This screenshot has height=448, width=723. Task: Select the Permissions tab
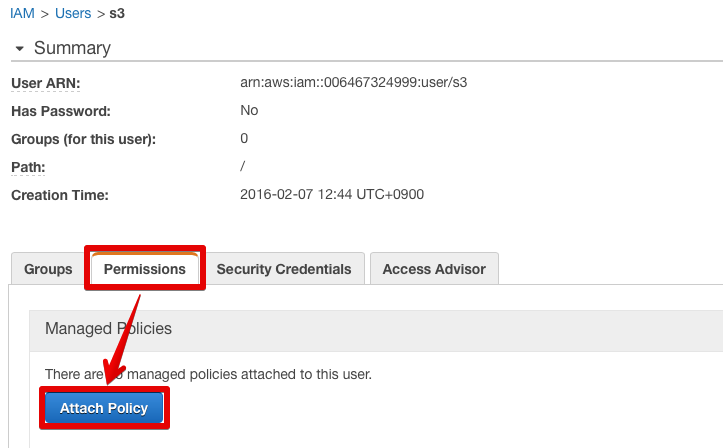145,269
